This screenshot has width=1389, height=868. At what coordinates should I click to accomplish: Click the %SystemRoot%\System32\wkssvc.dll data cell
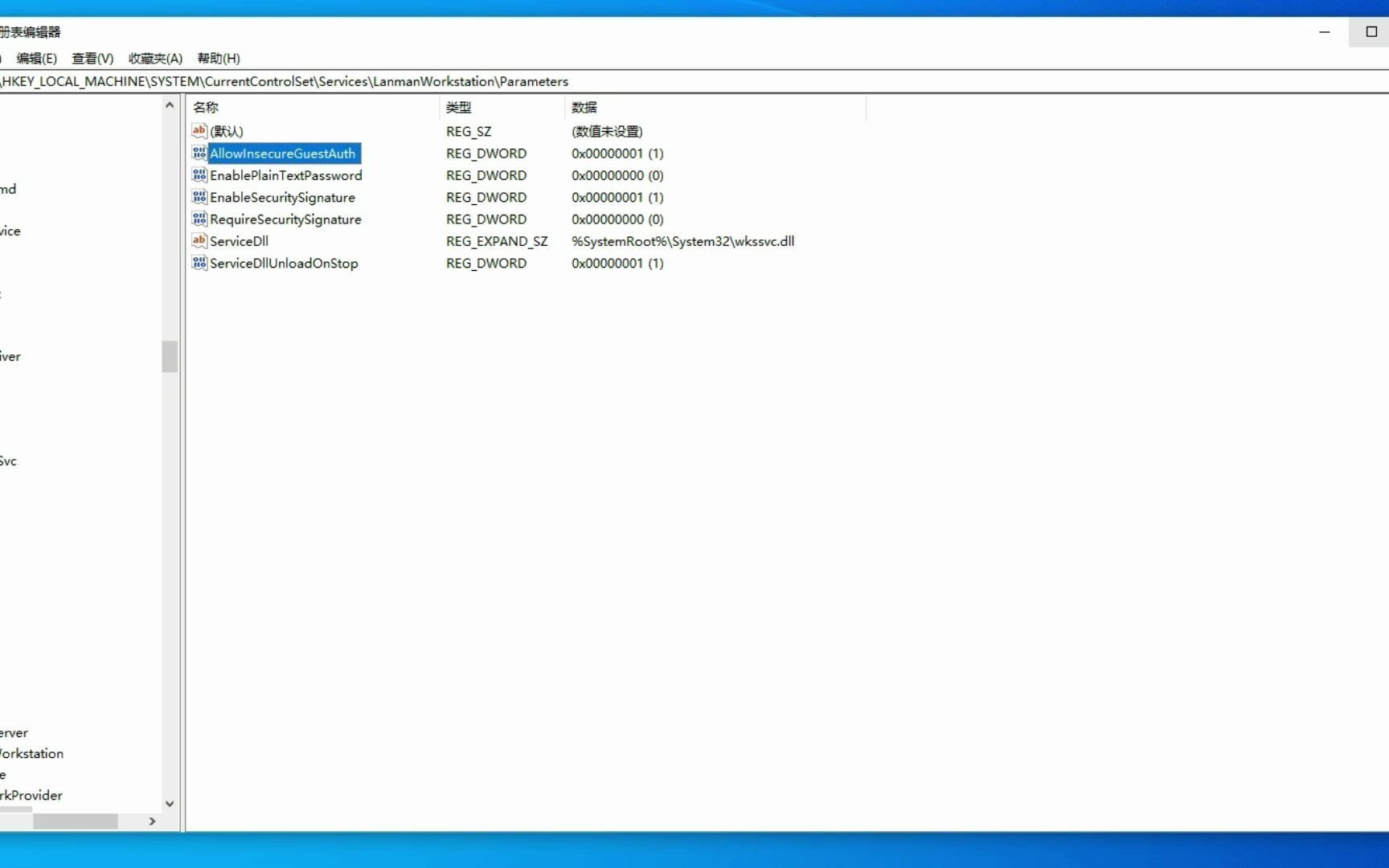682,241
